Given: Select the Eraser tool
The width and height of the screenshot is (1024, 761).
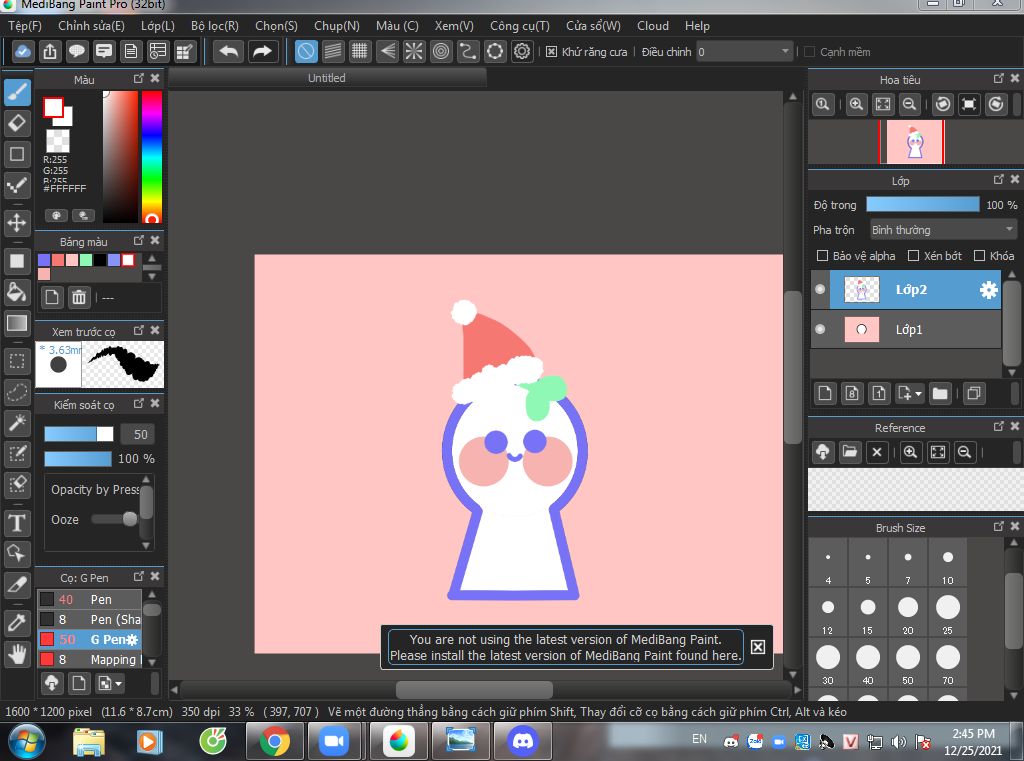Looking at the screenshot, I should tap(17, 123).
